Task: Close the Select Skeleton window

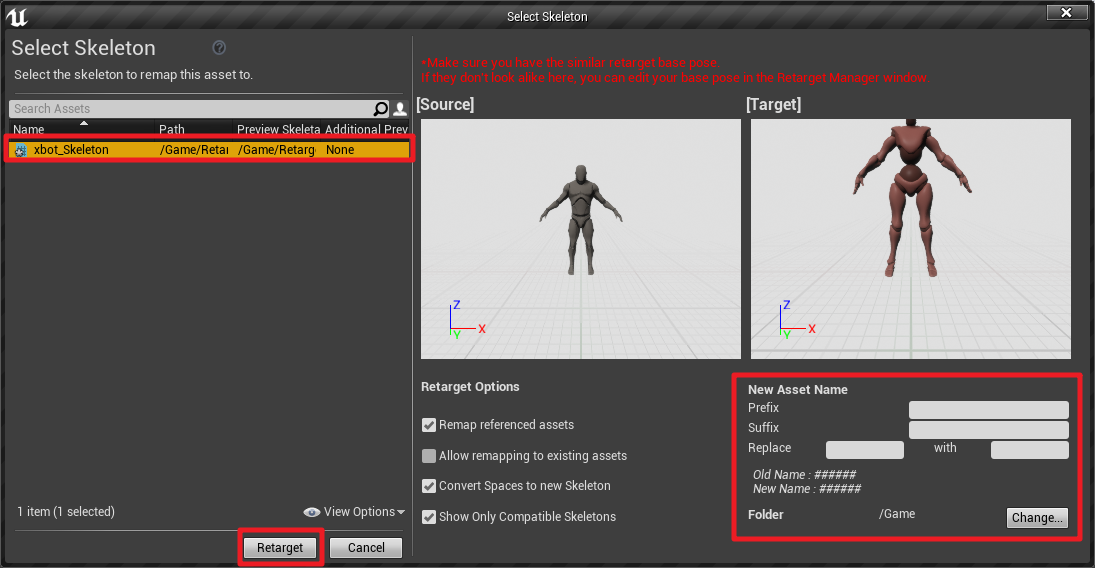Action: tap(1066, 13)
